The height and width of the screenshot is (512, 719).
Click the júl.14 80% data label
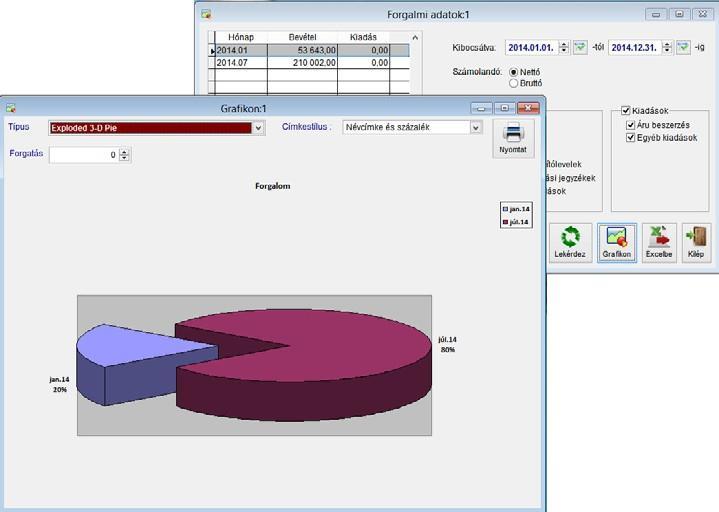coord(448,345)
